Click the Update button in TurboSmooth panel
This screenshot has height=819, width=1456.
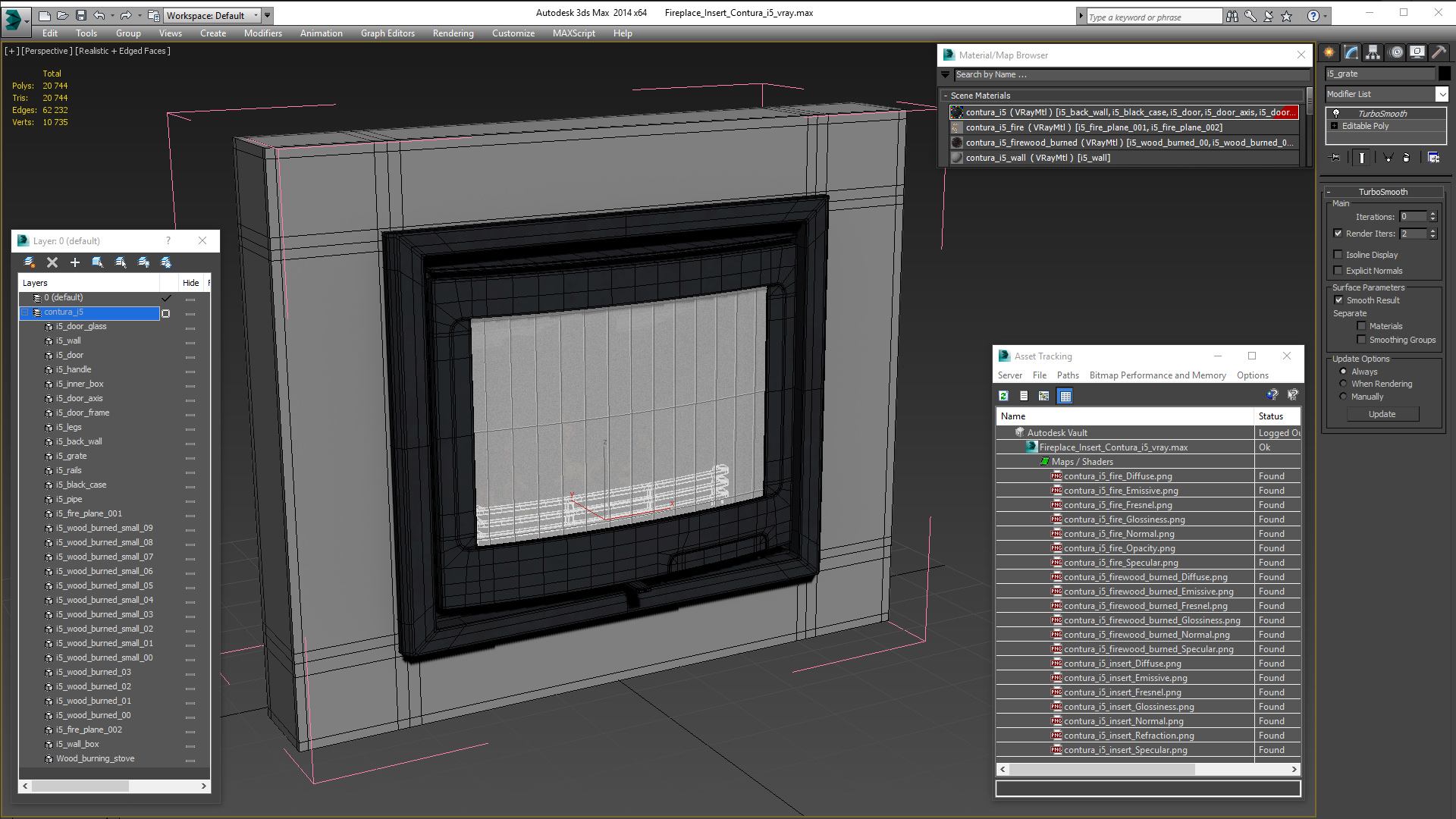pos(1383,413)
